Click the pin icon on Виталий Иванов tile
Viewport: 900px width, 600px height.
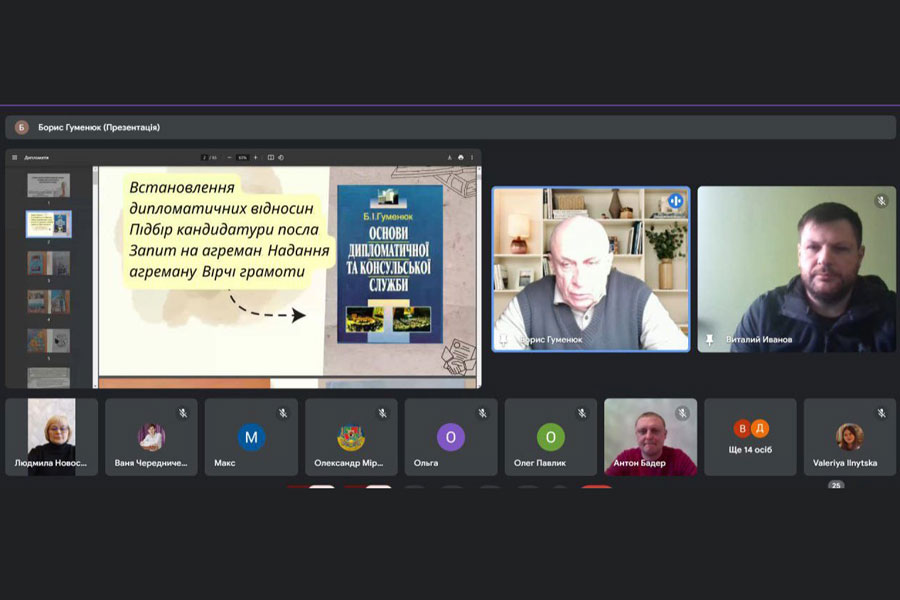[x=709, y=340]
